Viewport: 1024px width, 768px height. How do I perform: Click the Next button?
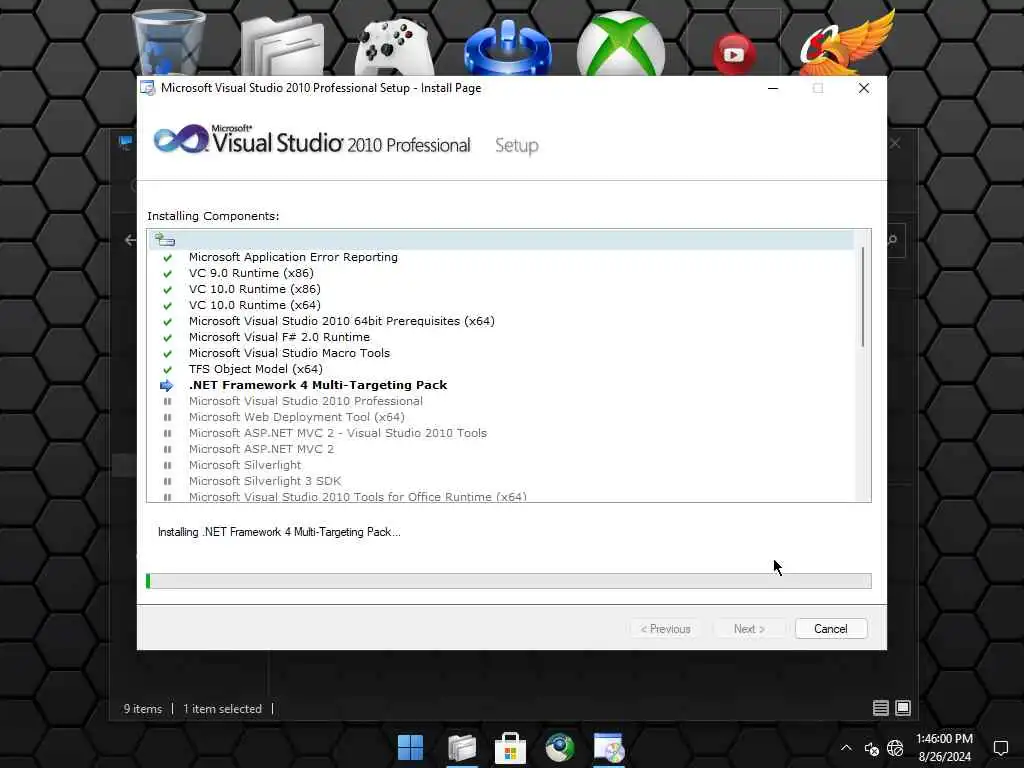[749, 629]
